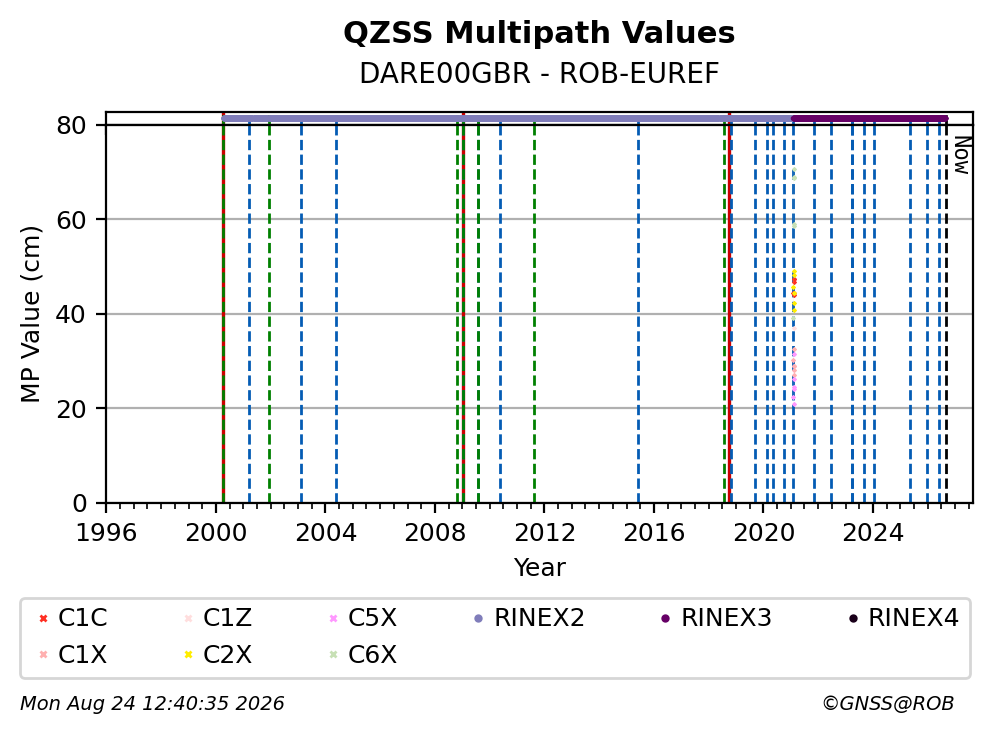Screen dimensions: 992x734
Task: Click the C1Z pale pink legend marker
Action: [x=188, y=618]
